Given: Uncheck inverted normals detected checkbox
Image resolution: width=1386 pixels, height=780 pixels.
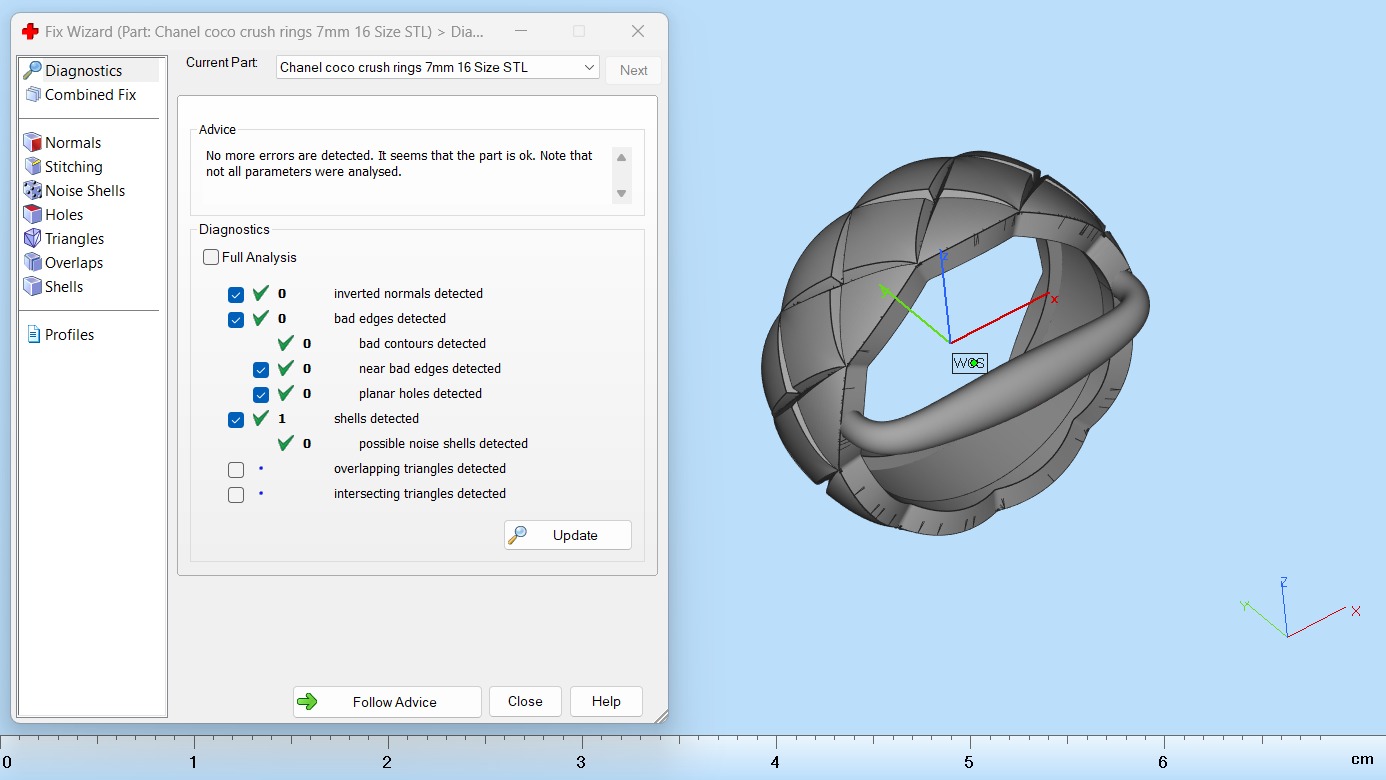Looking at the screenshot, I should pyautogui.click(x=236, y=295).
